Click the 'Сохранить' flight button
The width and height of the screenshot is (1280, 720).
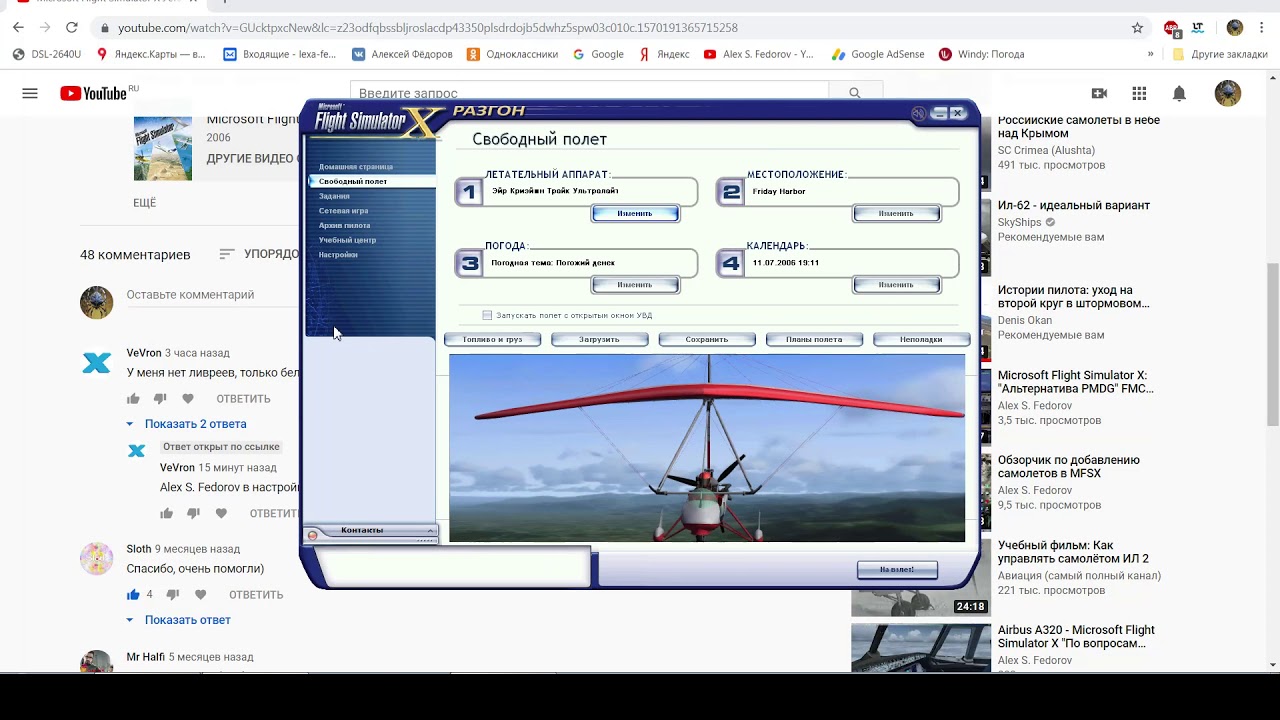click(707, 340)
